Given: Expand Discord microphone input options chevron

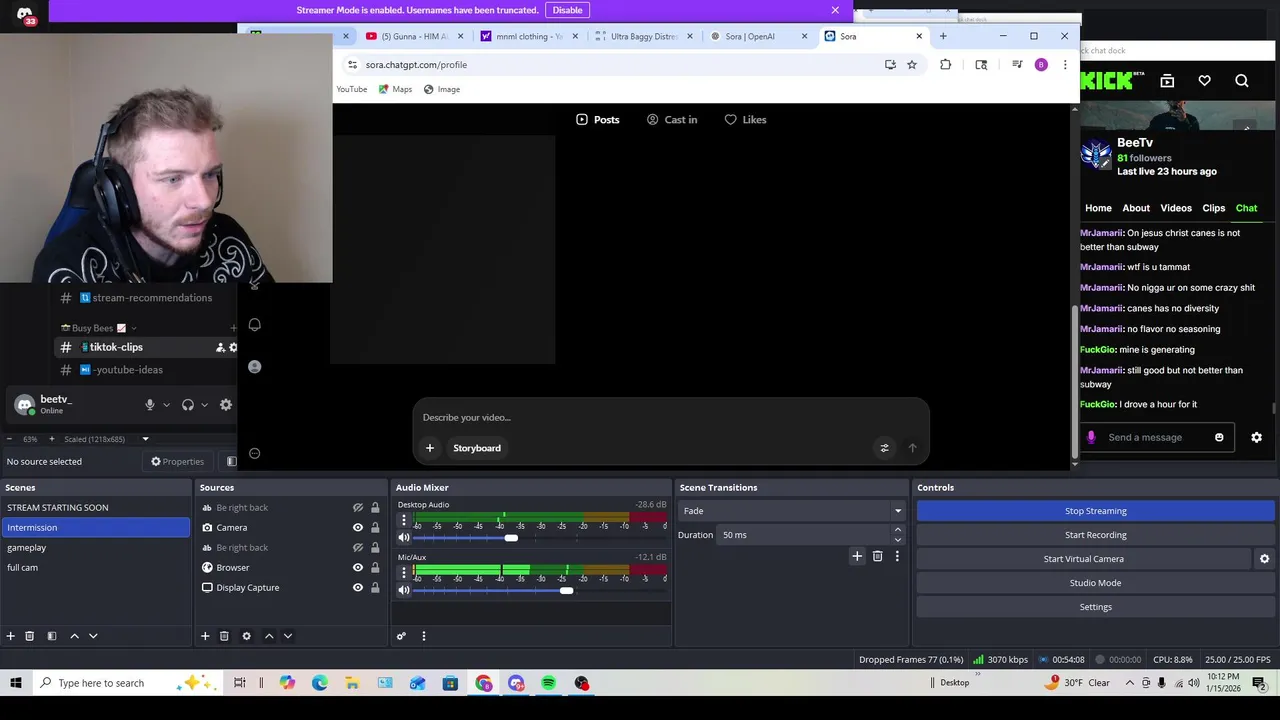Looking at the screenshot, I should tap(166, 405).
